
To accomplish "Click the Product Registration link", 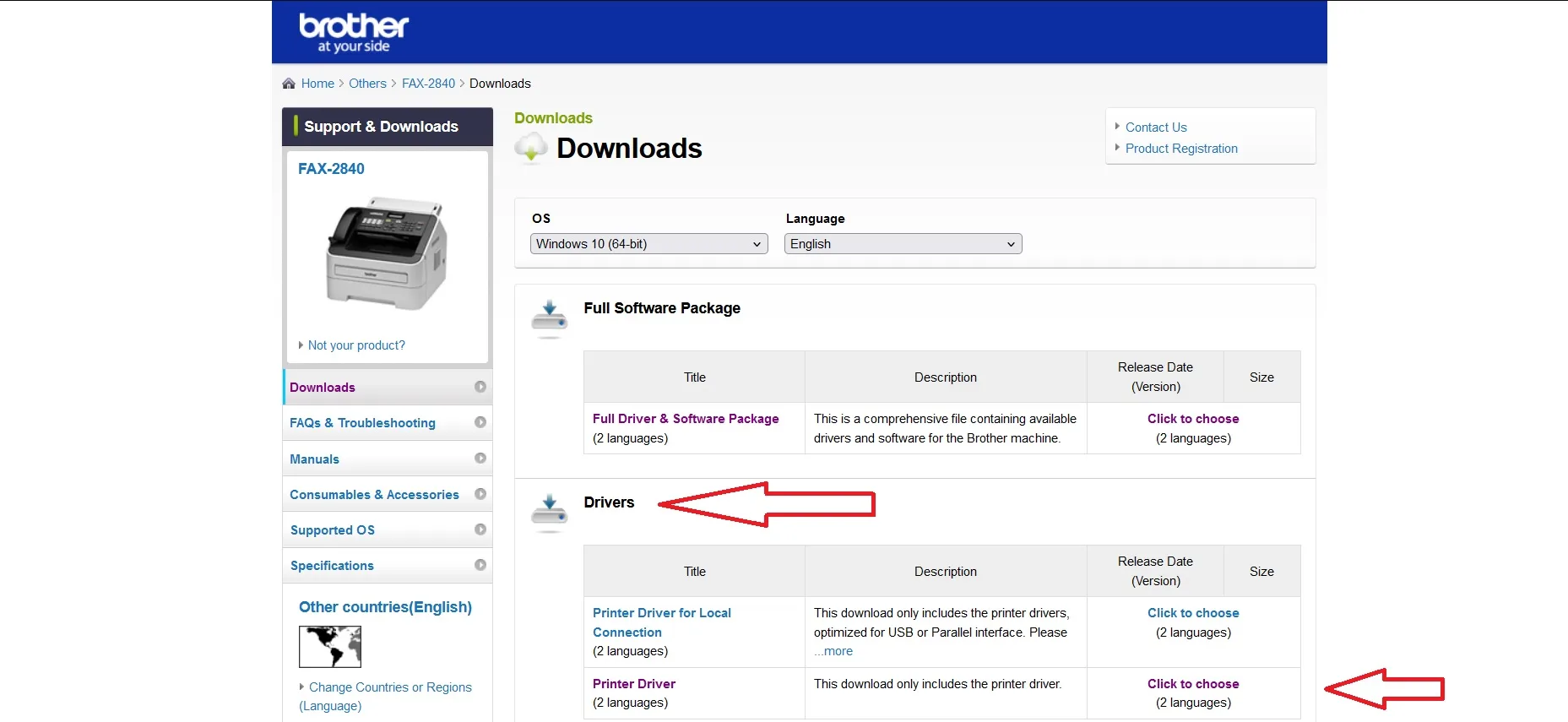I will pyautogui.click(x=1181, y=149).
